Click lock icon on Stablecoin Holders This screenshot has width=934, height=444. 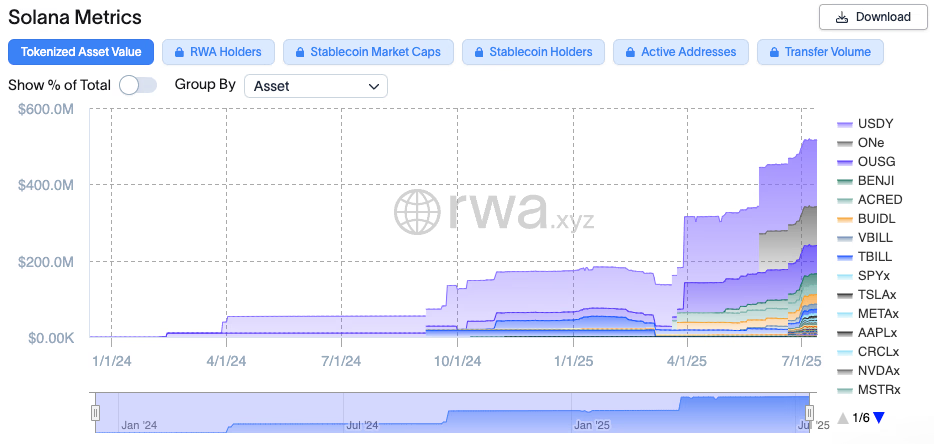pyautogui.click(x=477, y=52)
